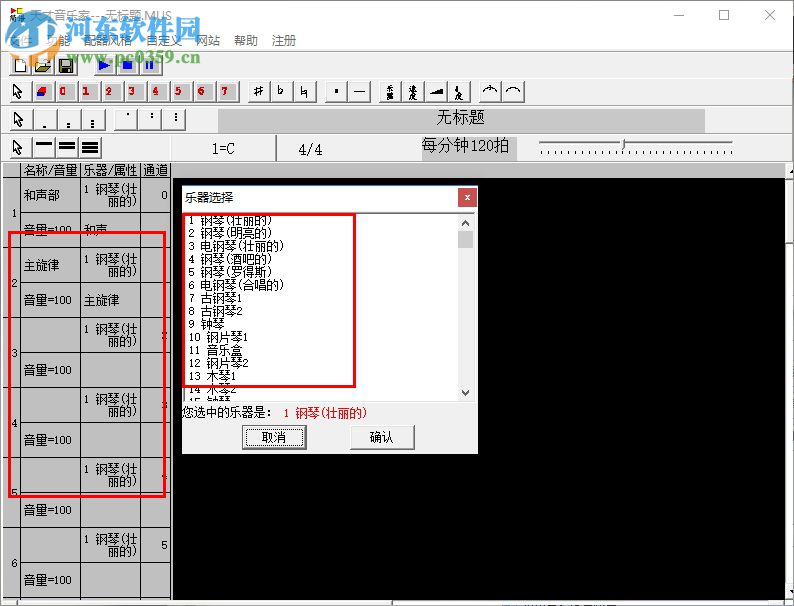Open the 注册 menu
This screenshot has height=606, width=794.
284,41
